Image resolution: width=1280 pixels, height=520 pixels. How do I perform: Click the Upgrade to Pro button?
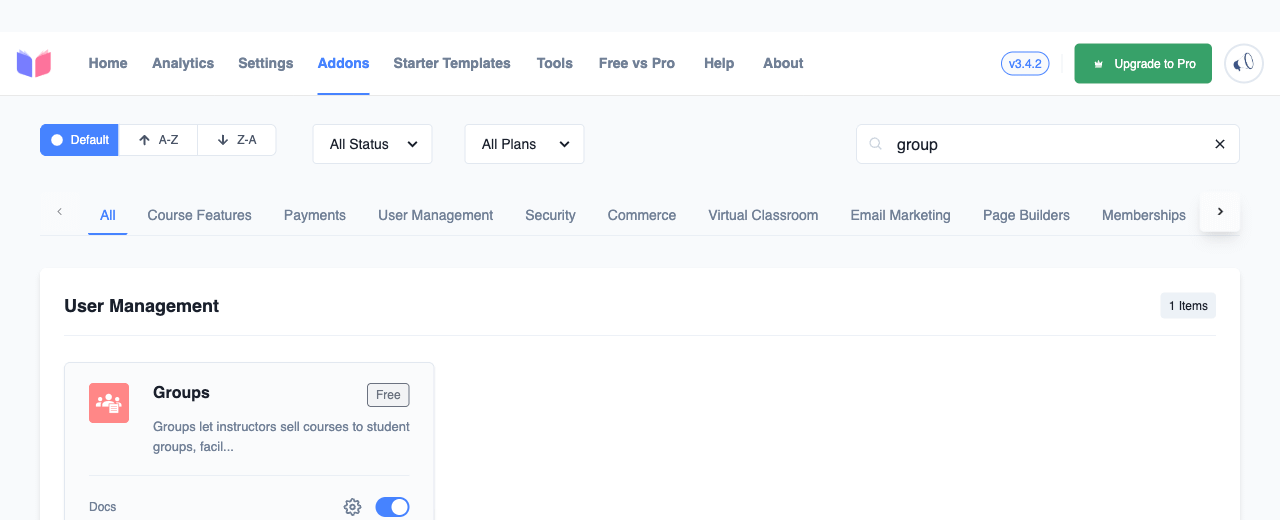[x=1143, y=63]
